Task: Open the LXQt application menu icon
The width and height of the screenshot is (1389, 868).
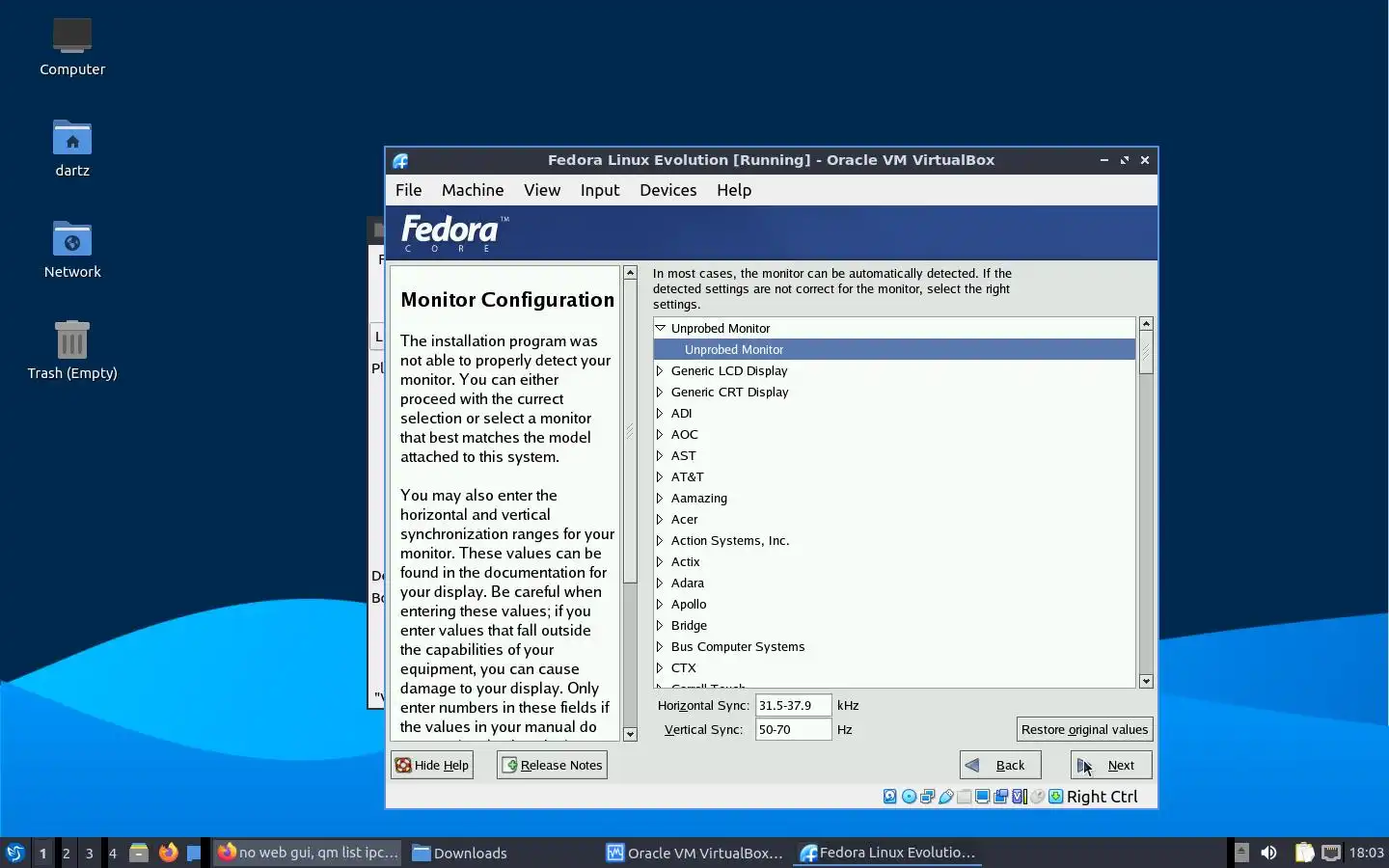Action: pos(14,853)
